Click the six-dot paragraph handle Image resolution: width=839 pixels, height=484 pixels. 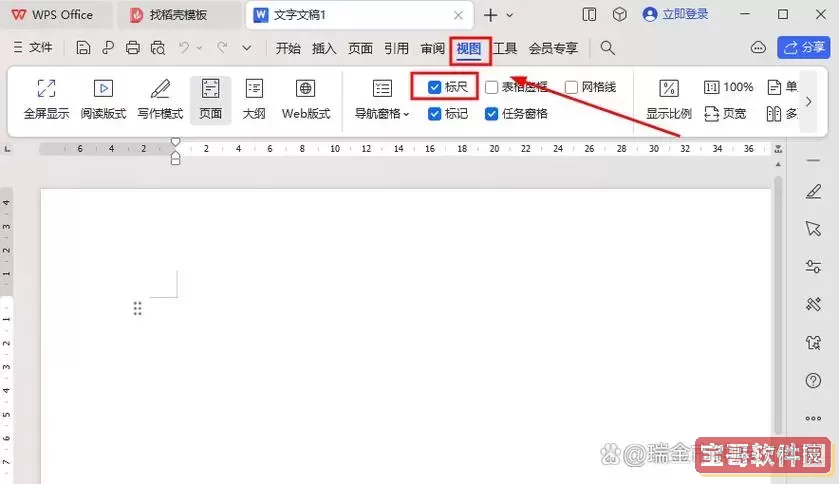pos(138,308)
